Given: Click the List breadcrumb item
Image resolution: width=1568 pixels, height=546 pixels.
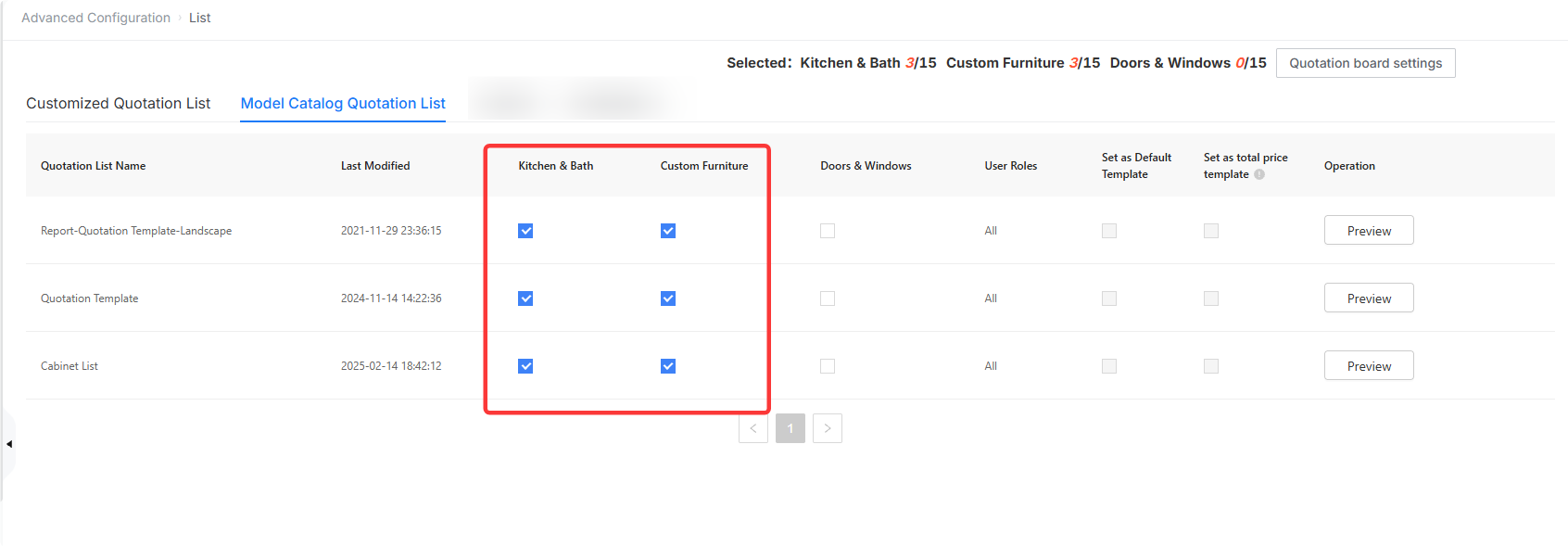Looking at the screenshot, I should click(x=200, y=18).
